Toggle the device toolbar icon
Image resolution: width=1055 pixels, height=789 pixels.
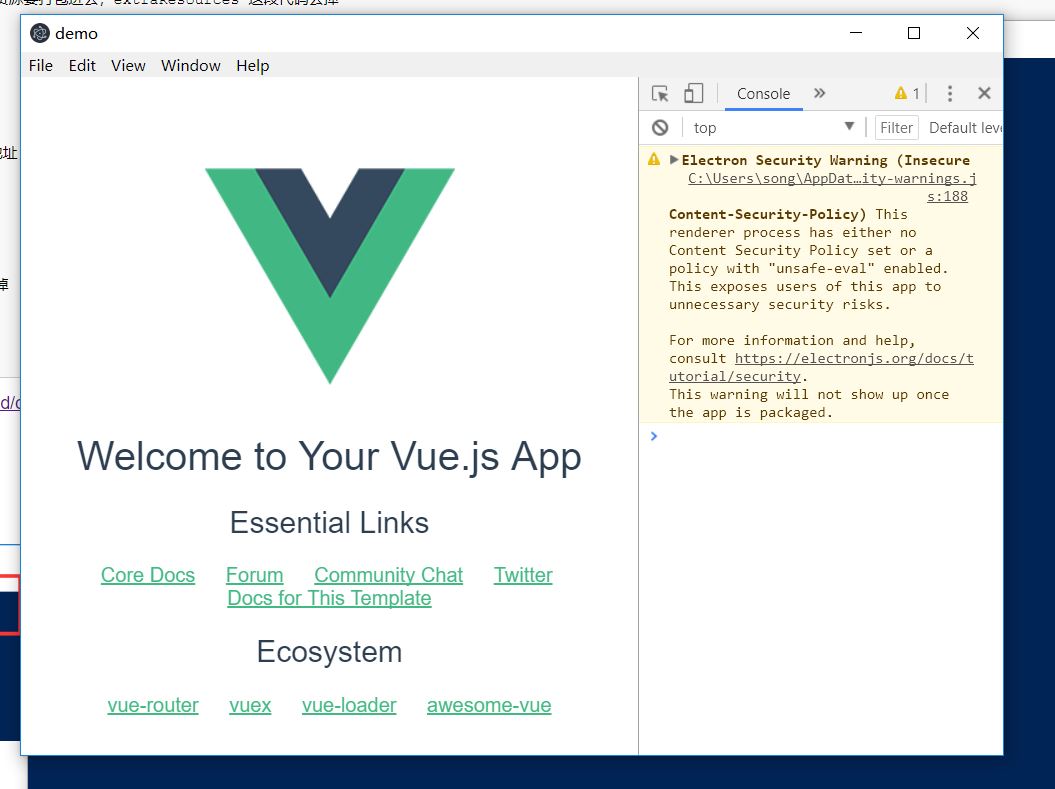693,93
